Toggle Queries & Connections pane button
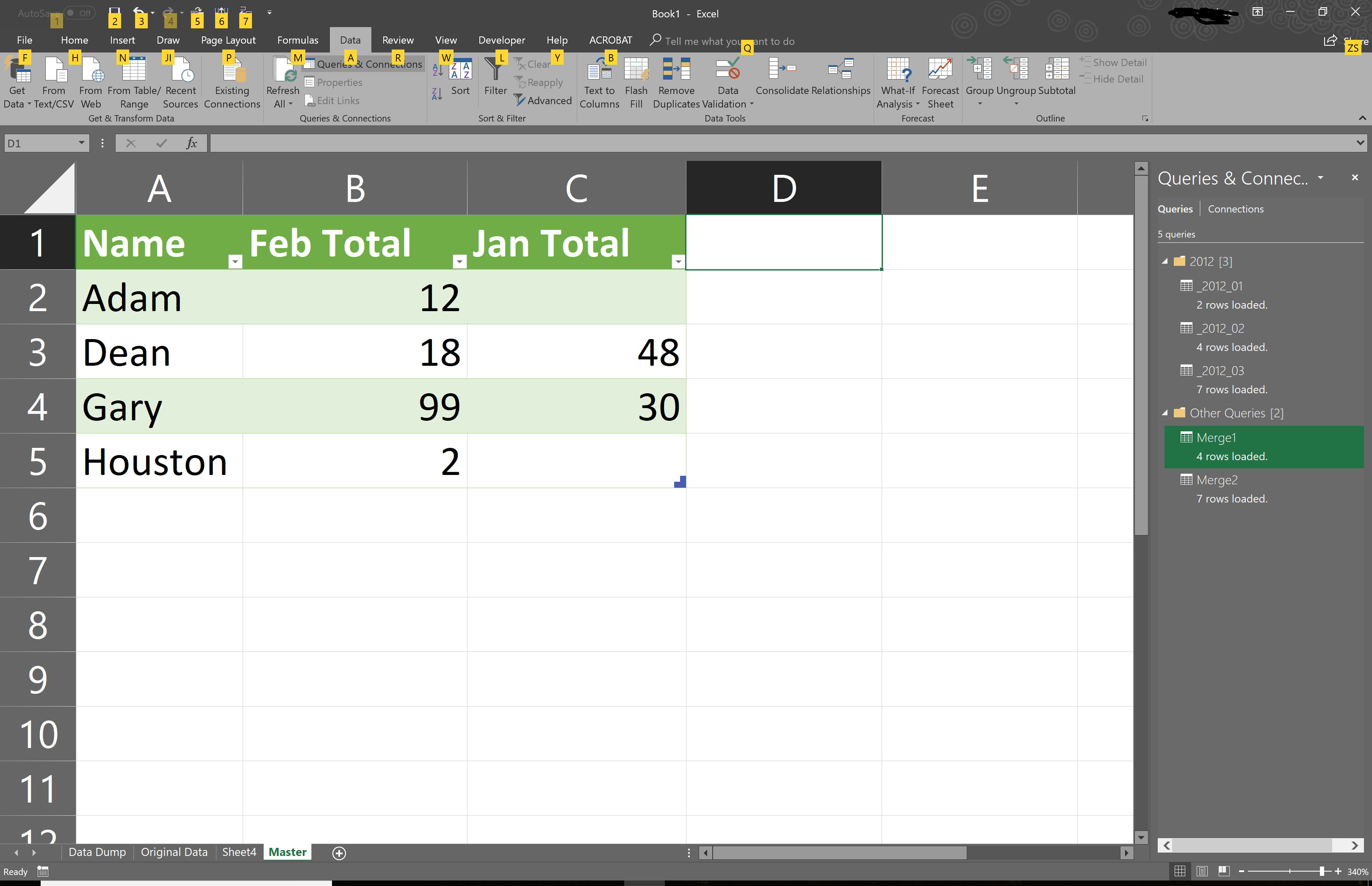1372x886 pixels. 364,64
